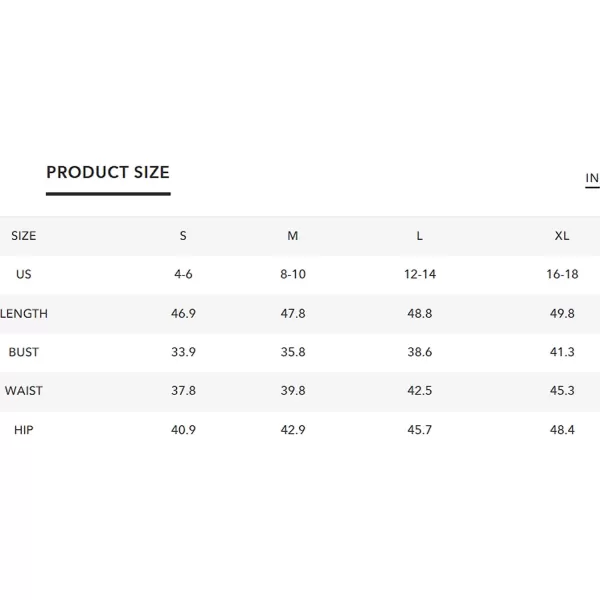
Task: Click the L size column header
Action: point(420,236)
